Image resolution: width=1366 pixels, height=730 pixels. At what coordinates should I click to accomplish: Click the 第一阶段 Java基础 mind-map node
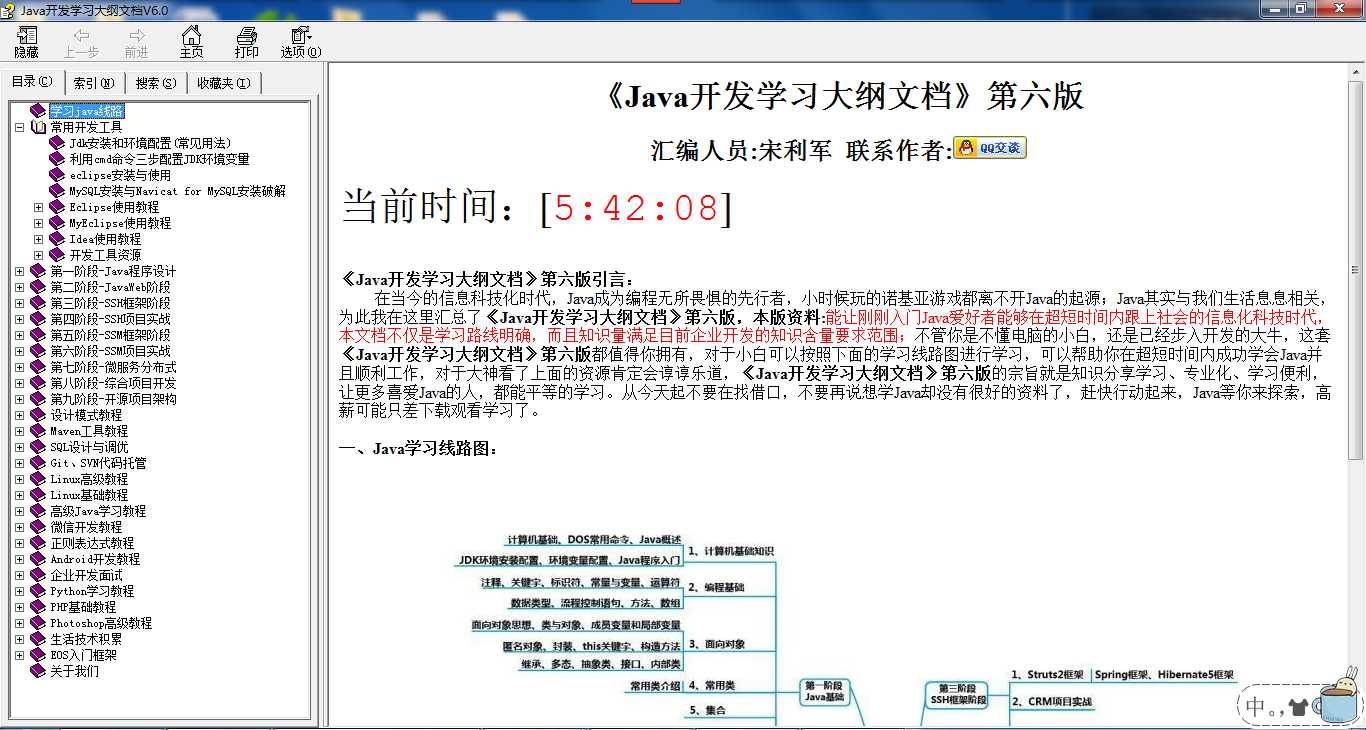[x=825, y=691]
